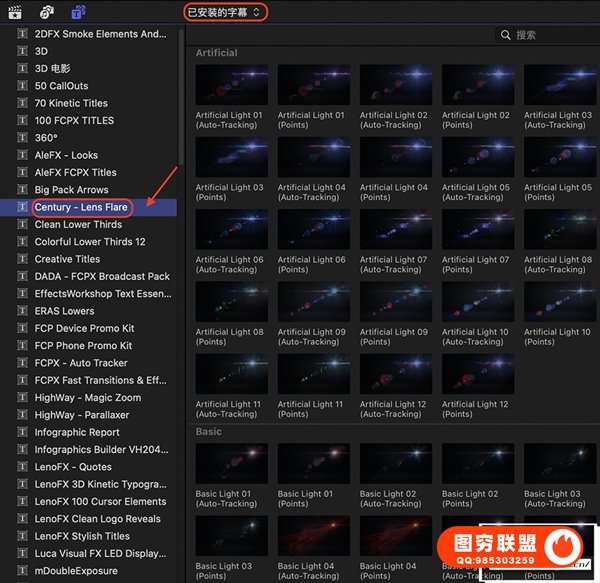Image resolution: width=600 pixels, height=583 pixels.
Task: Select Artificial Light 01 (Auto-Tracking) thumbnail
Action: 231,86
